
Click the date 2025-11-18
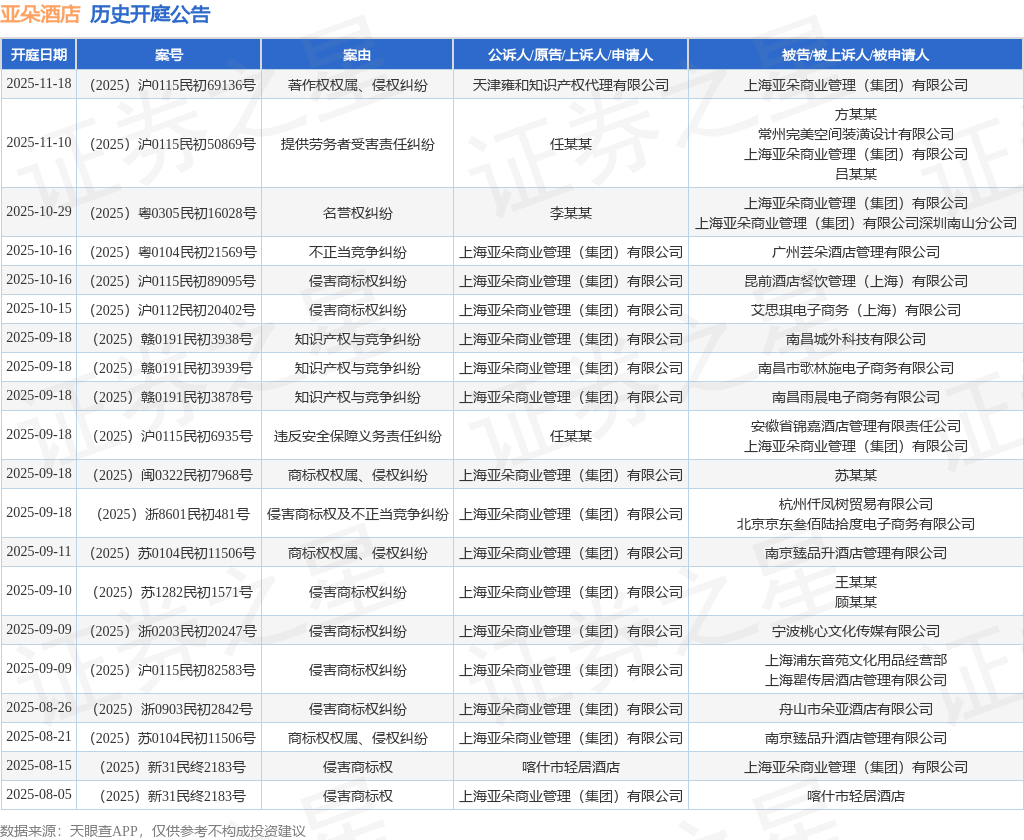[x=39, y=84]
